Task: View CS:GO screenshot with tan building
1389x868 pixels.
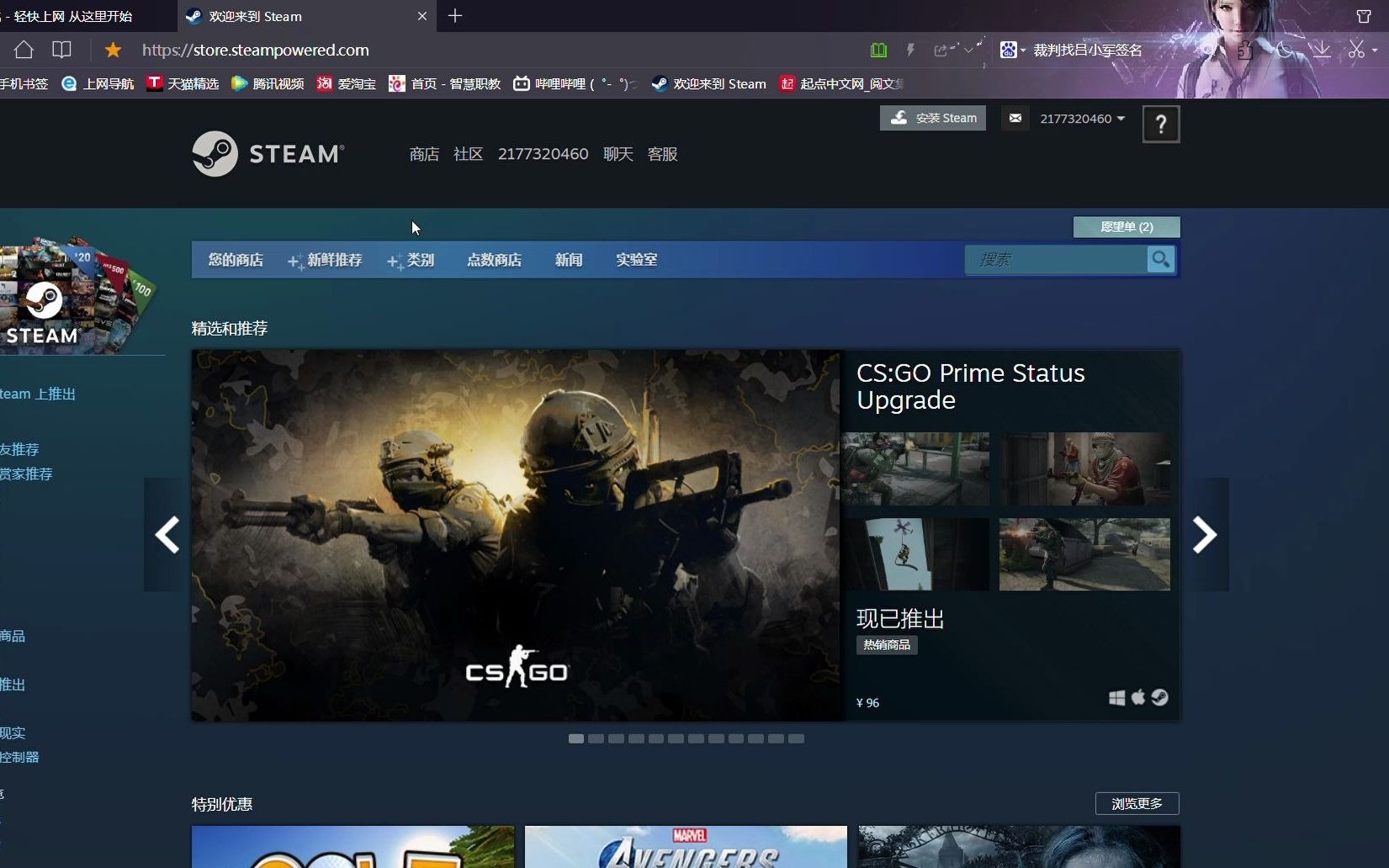Action: [1084, 554]
